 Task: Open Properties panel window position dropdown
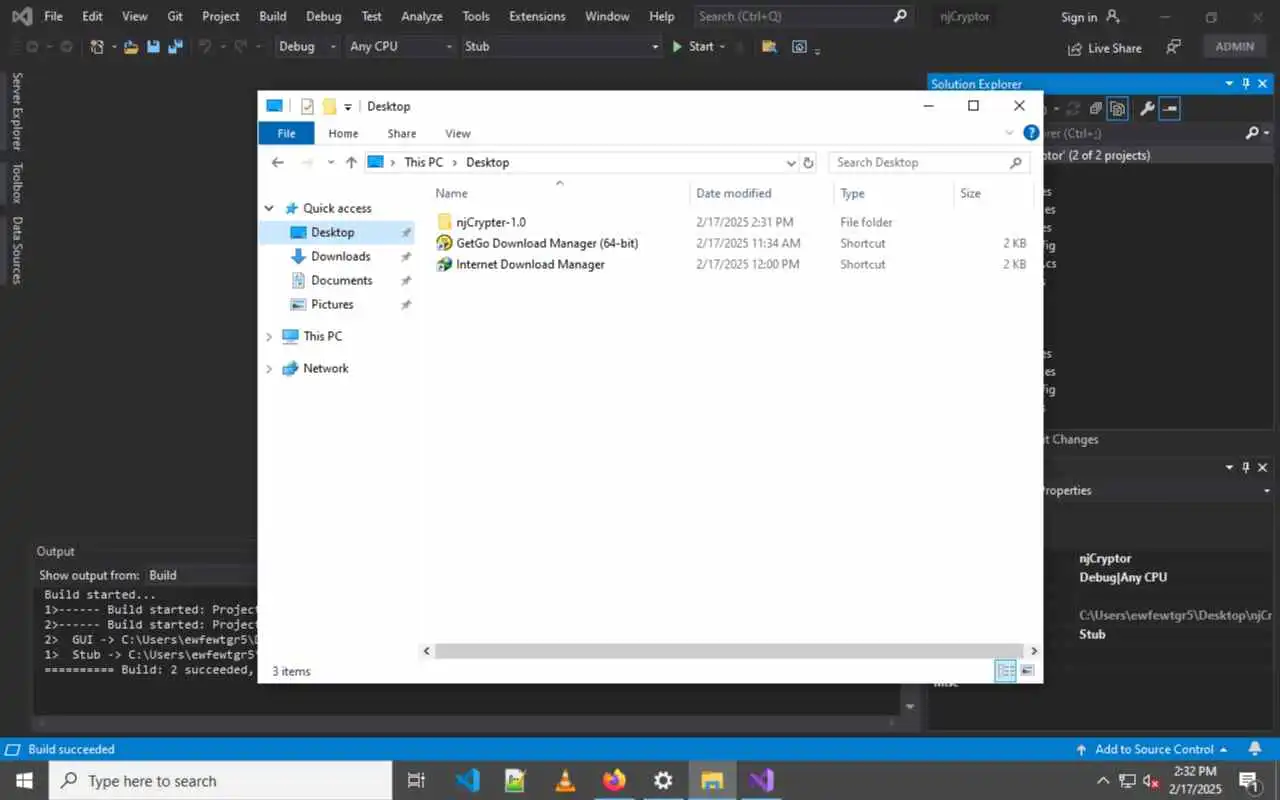click(x=1230, y=467)
